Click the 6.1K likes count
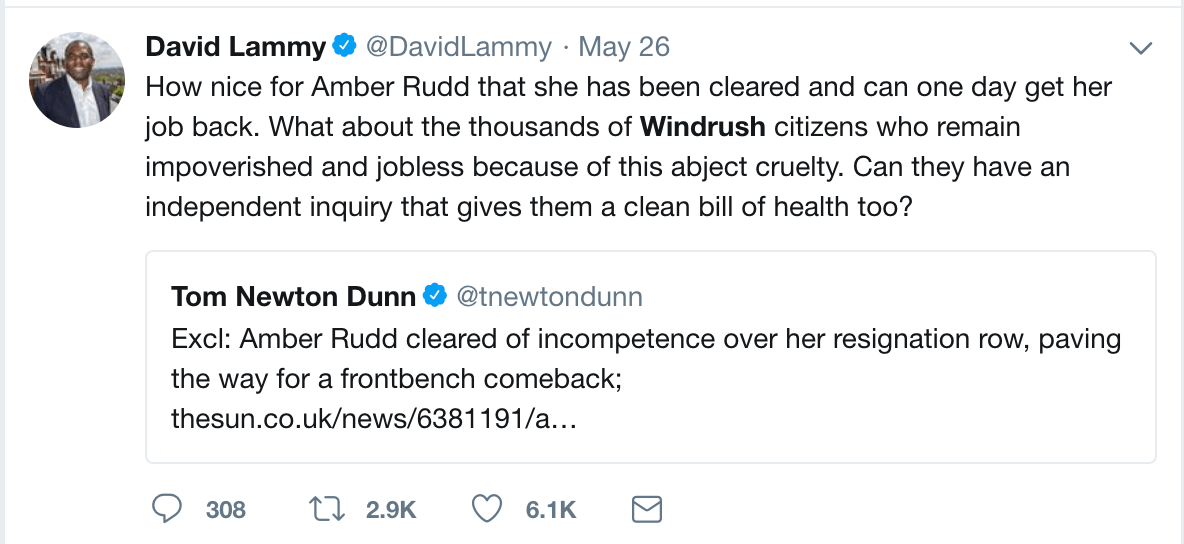This screenshot has width=1184, height=544. (551, 510)
